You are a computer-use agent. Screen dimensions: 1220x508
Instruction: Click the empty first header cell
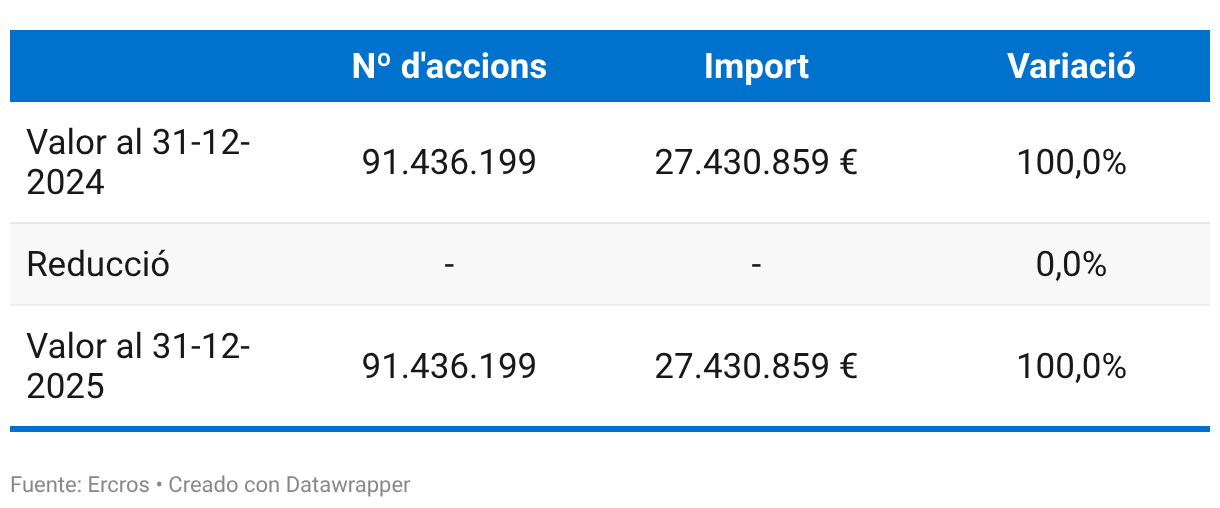pyautogui.click(x=160, y=66)
